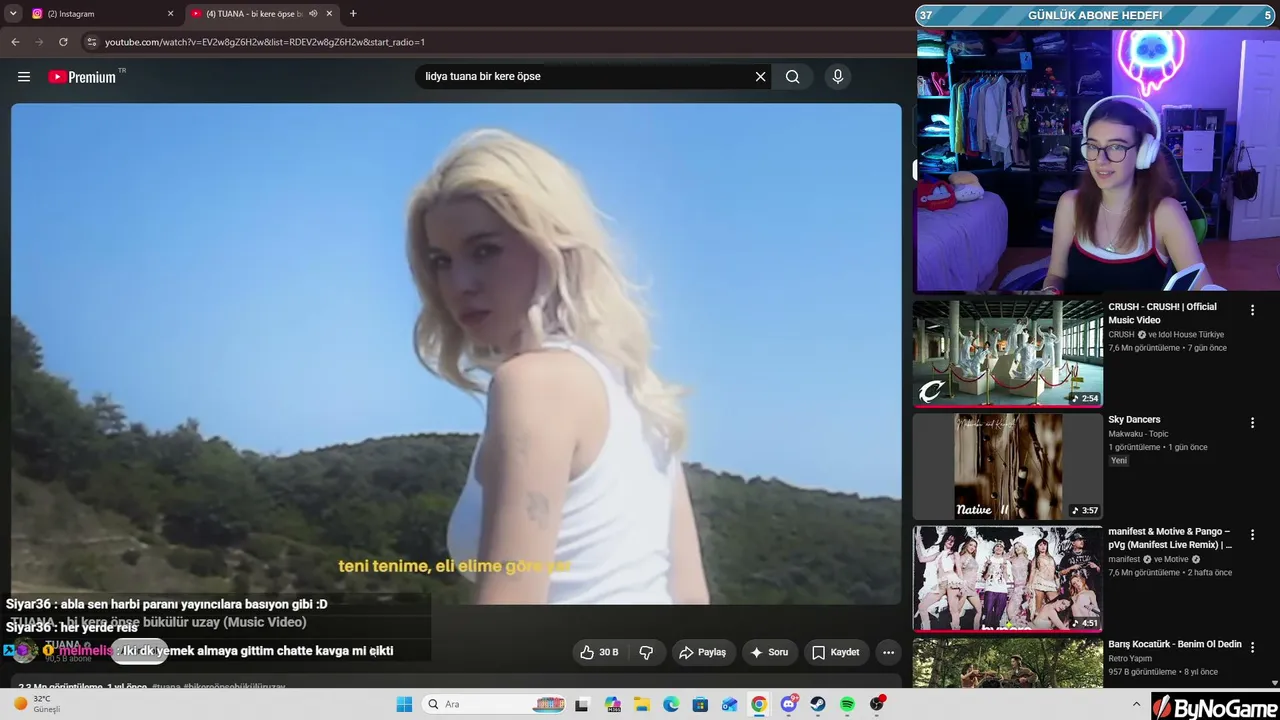Click into the YouTube search field
This screenshot has height=720, width=1280.
coord(585,77)
